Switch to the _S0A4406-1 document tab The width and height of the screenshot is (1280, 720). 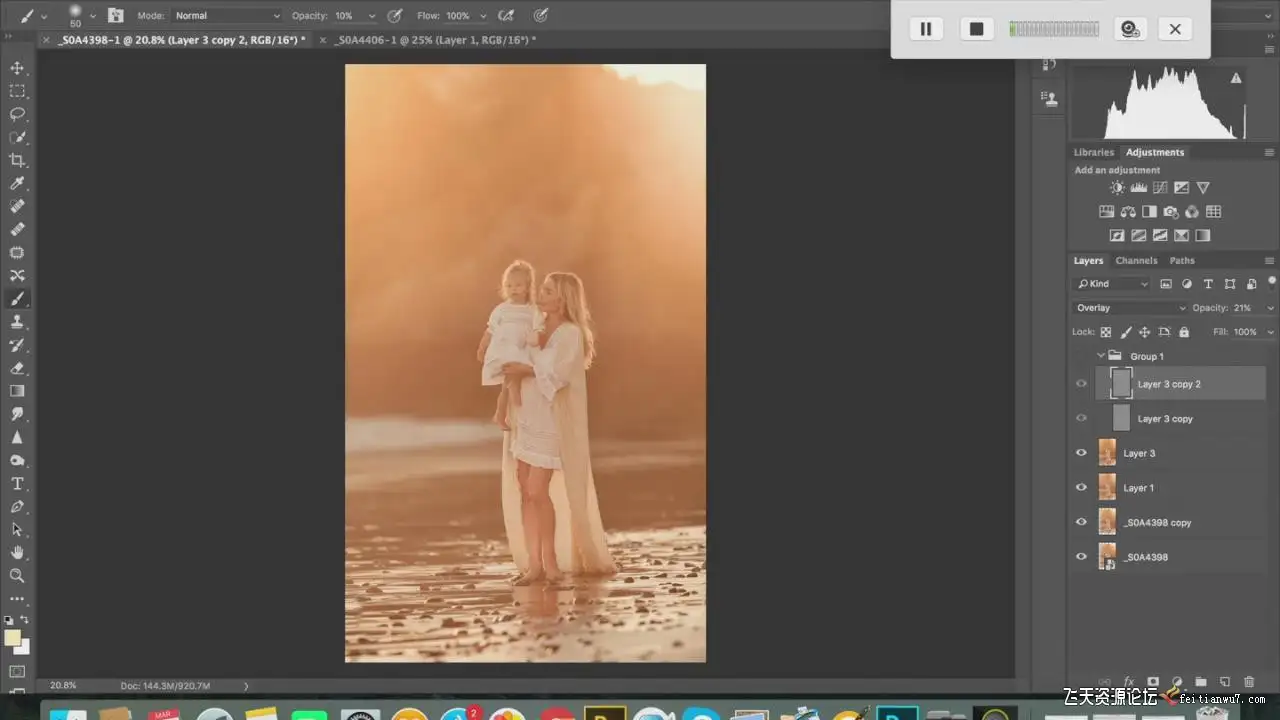(435, 40)
